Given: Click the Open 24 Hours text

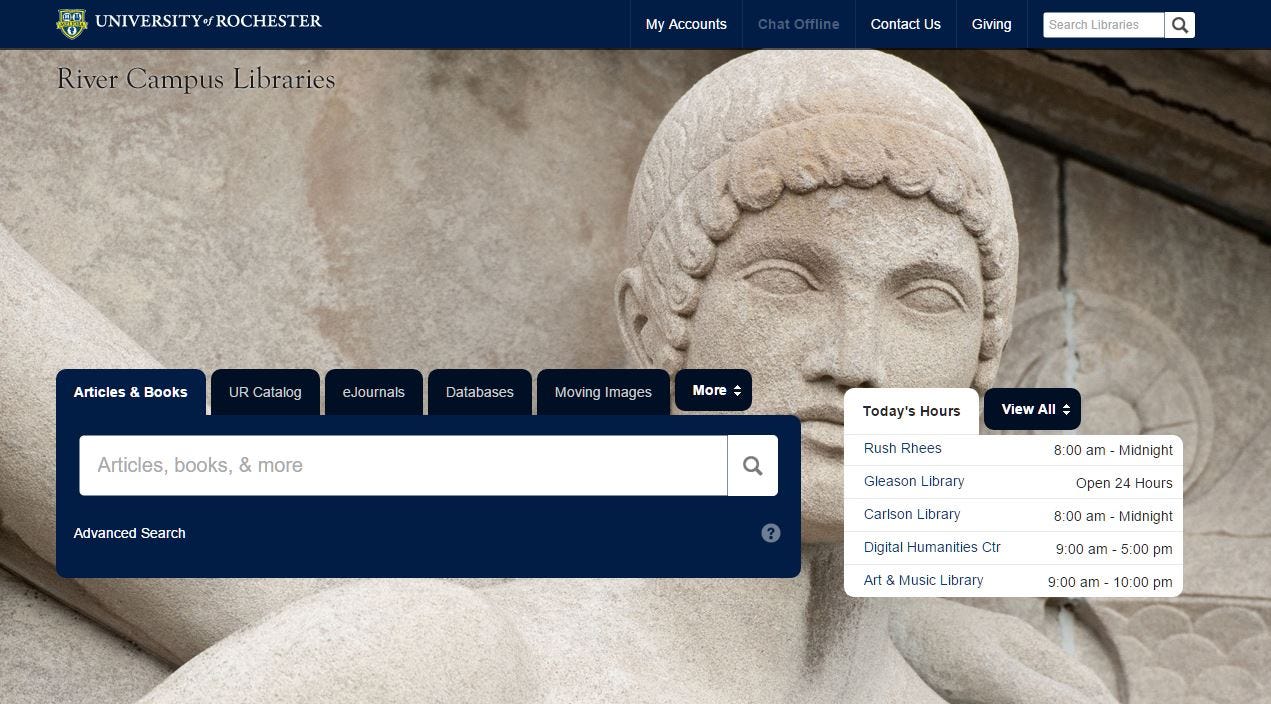Looking at the screenshot, I should pyautogui.click(x=1124, y=483).
